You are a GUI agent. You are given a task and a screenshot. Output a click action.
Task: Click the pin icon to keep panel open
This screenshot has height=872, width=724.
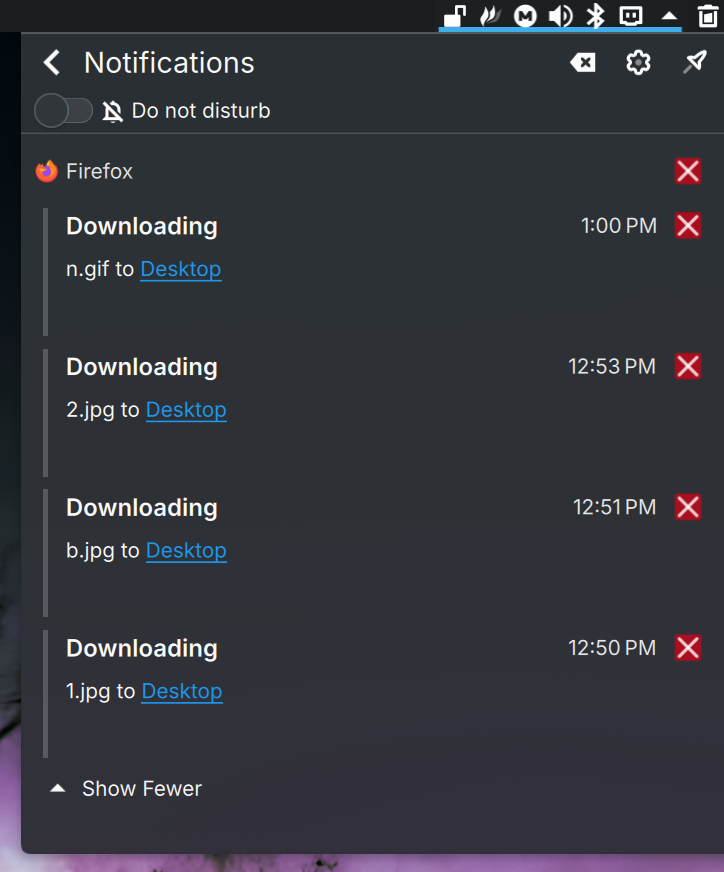click(695, 62)
